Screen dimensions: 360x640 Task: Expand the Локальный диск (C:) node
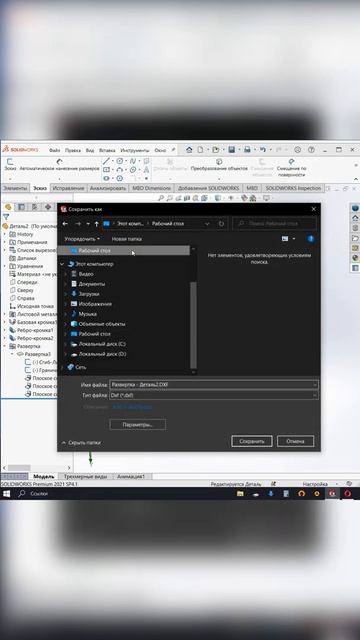(x=65, y=344)
